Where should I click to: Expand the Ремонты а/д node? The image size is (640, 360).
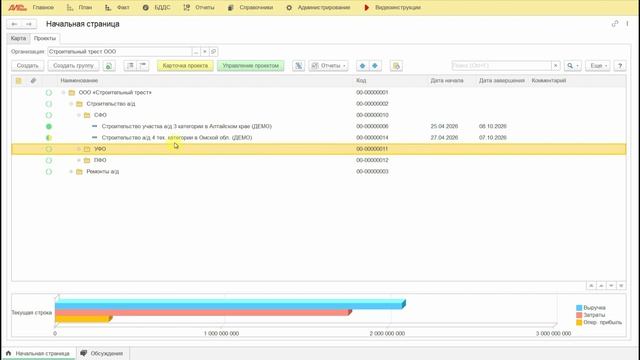71,172
